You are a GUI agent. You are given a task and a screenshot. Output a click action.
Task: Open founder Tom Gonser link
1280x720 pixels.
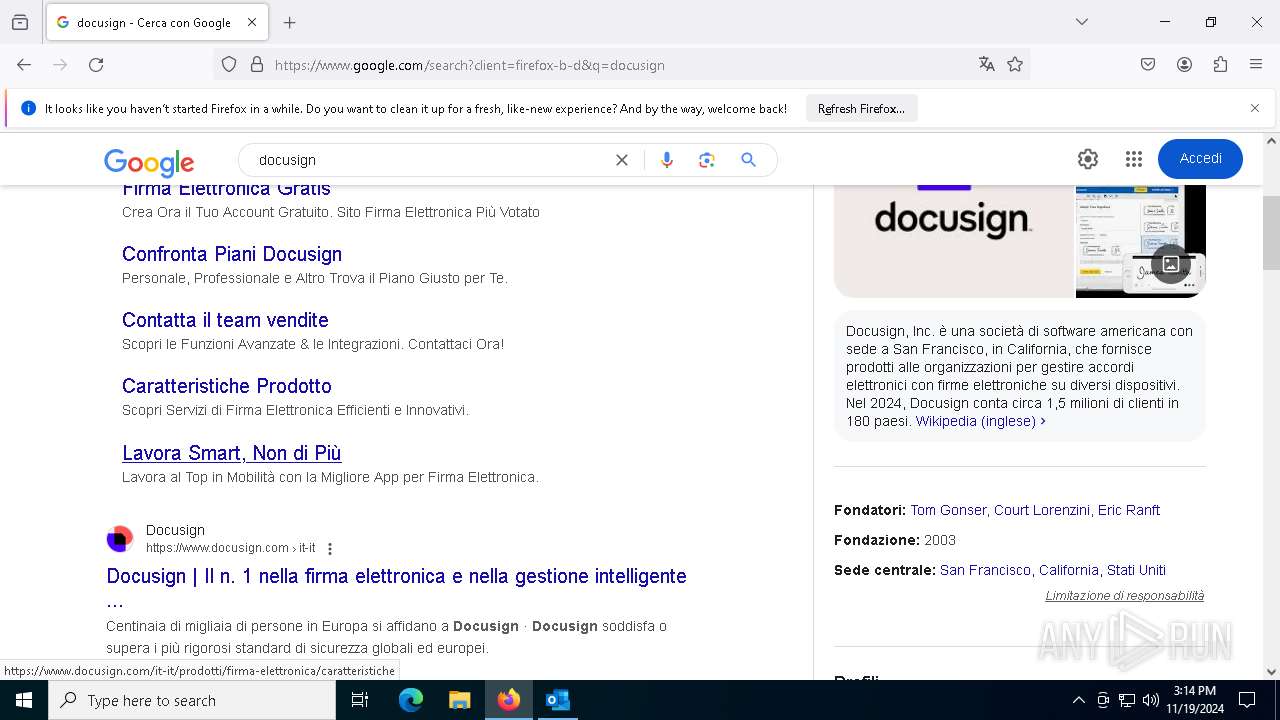tap(948, 510)
